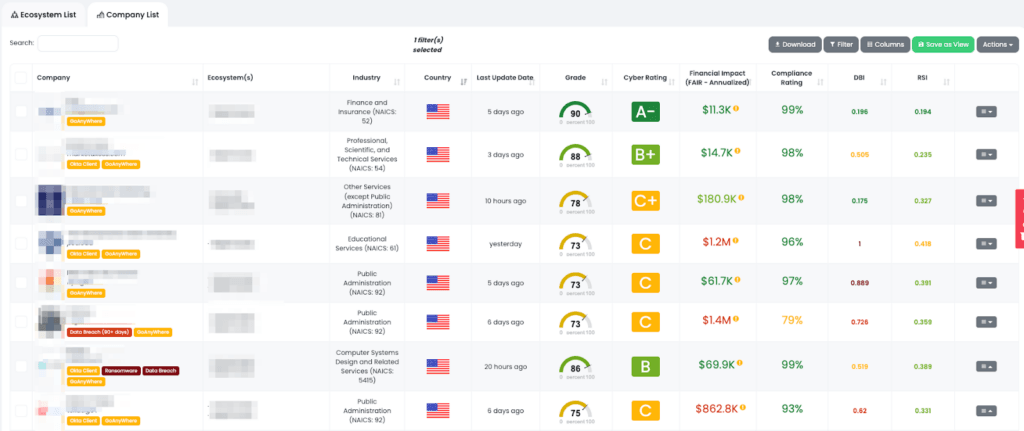Check the row with $69.9K financial impact
Viewport: 1024px width, 431px height.
(21, 366)
